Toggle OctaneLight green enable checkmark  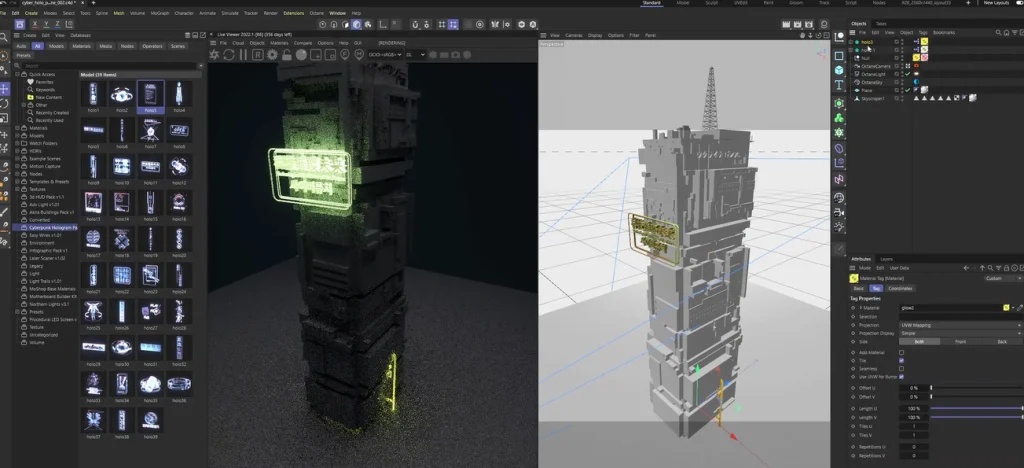(908, 74)
